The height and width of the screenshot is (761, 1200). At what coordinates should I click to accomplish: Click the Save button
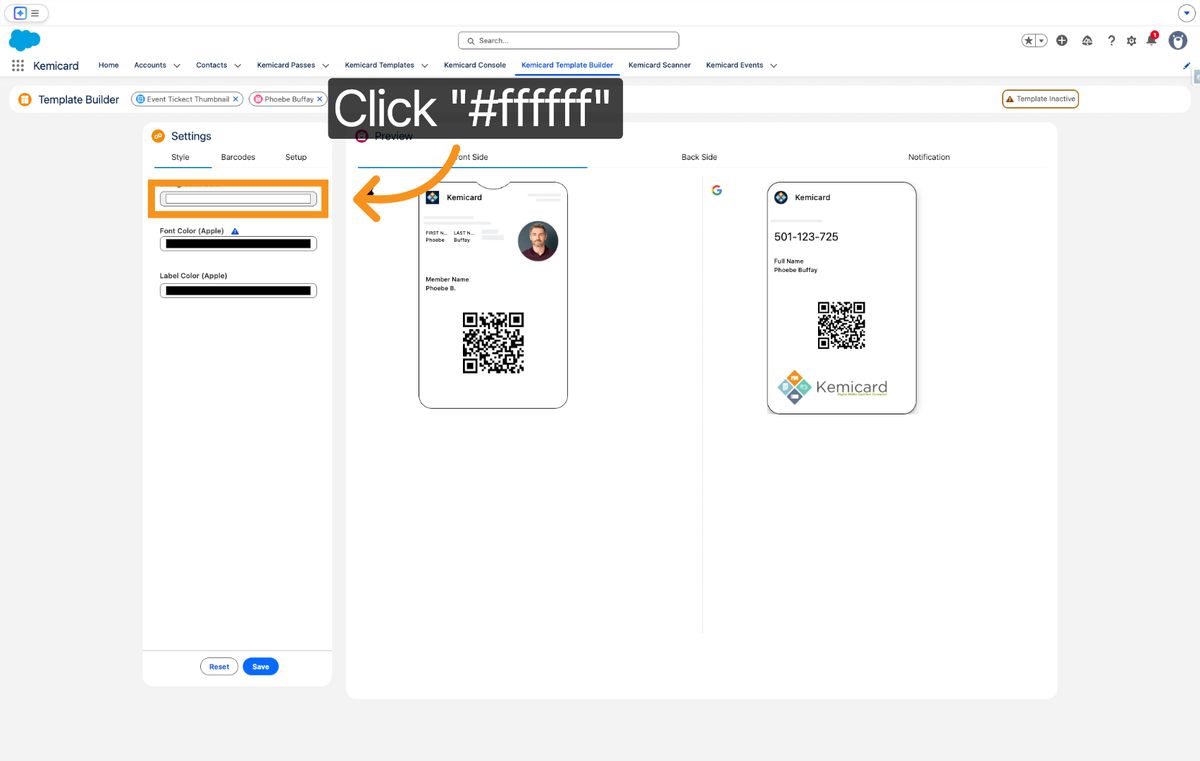[x=261, y=666]
